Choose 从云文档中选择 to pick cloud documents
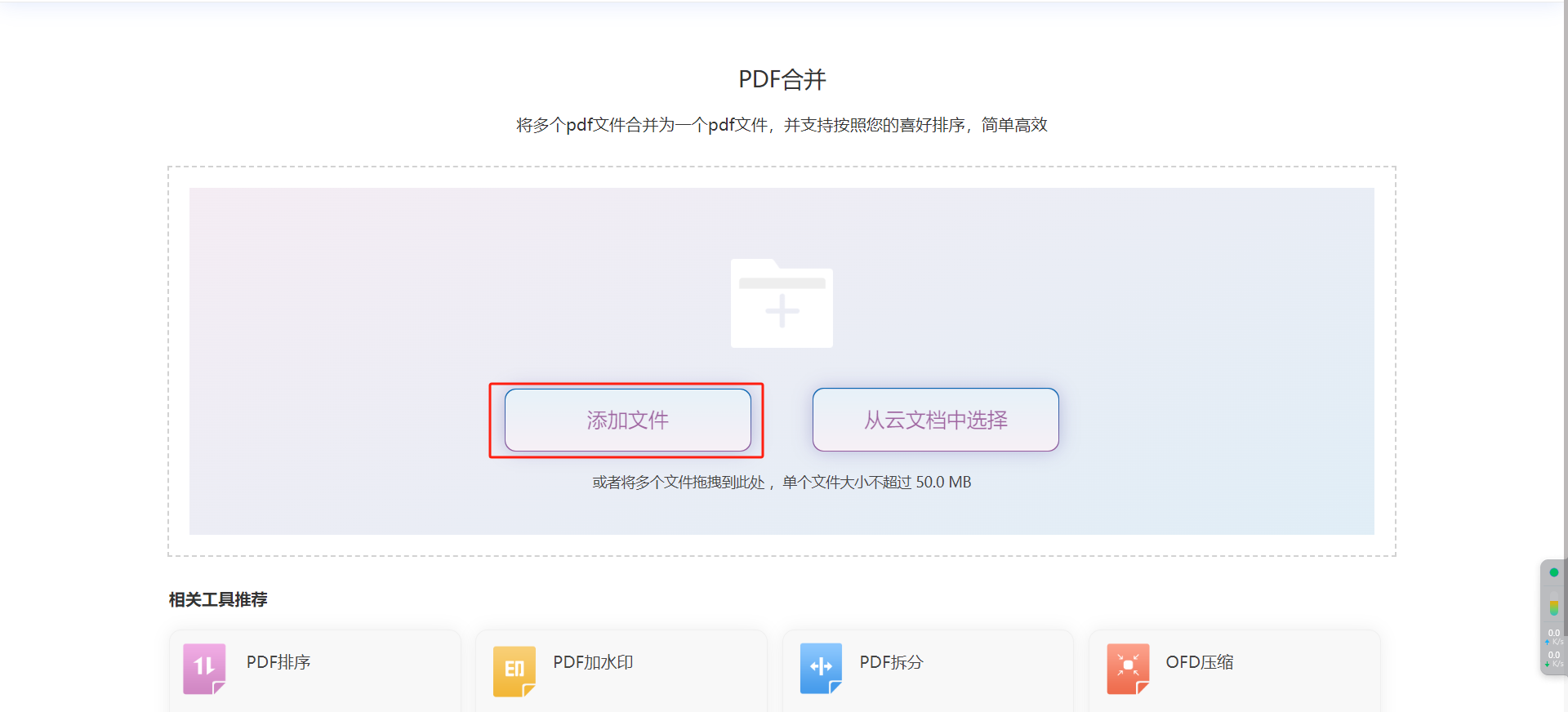Screen dimensions: 1568x712 click(935, 420)
